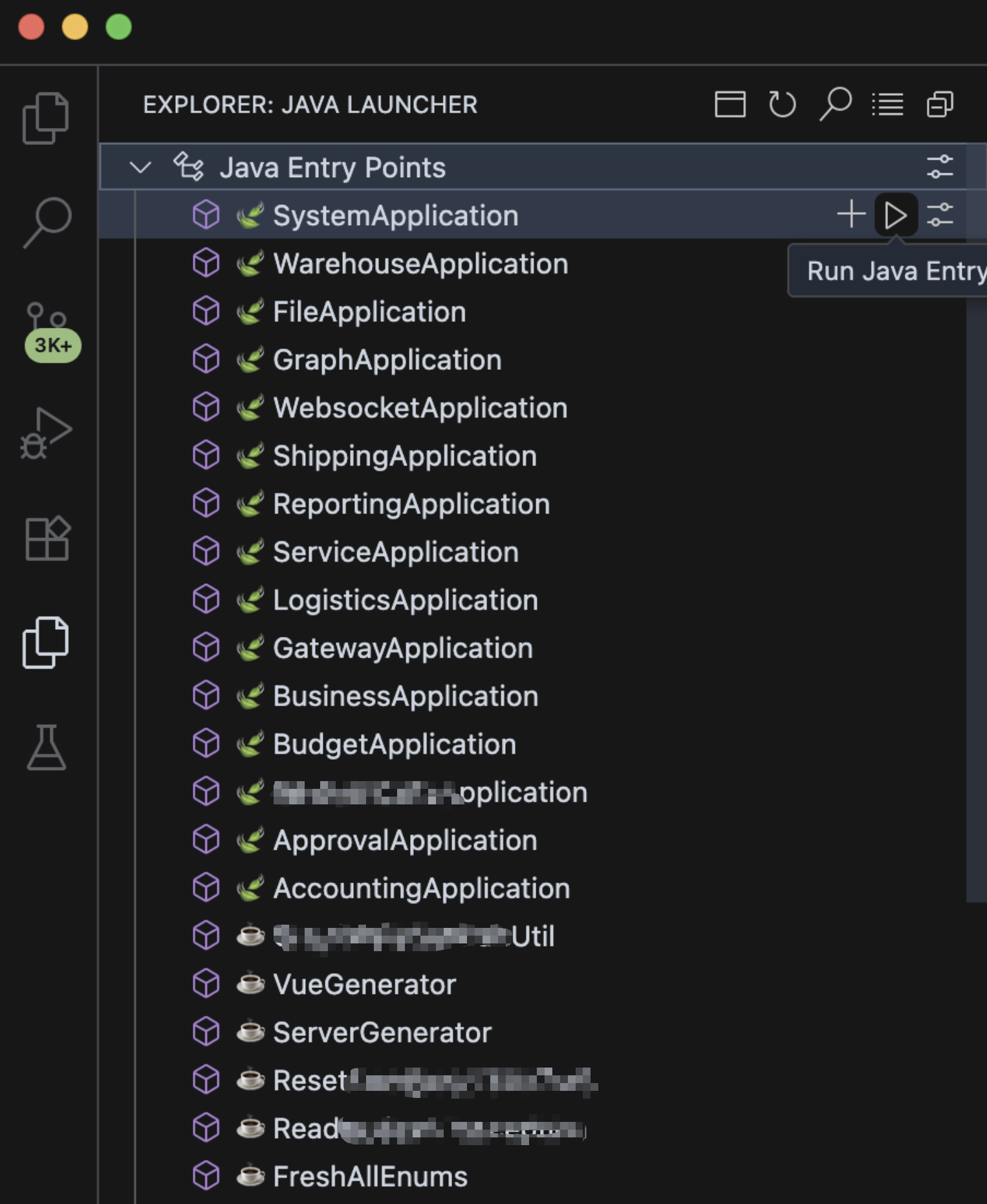Viewport: 987px width, 1204px height.
Task: Click the Java Entry Points section label
Action: 332,167
